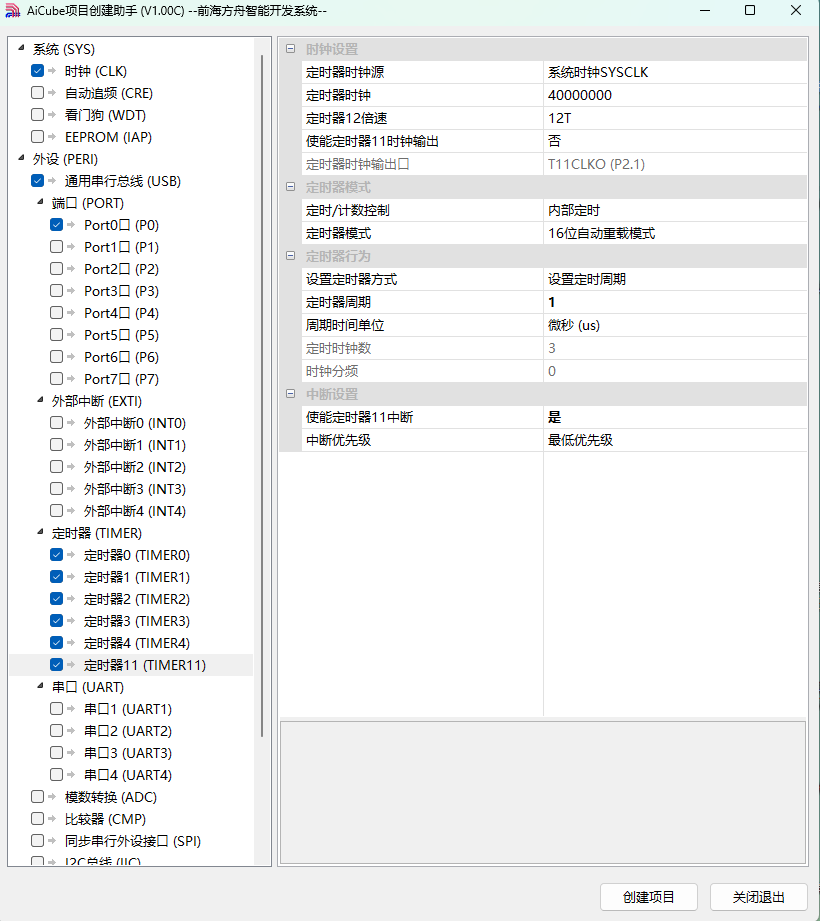Uncheck the 通用串行总线 (USB) checkbox
The width and height of the screenshot is (820, 921).
(38, 181)
